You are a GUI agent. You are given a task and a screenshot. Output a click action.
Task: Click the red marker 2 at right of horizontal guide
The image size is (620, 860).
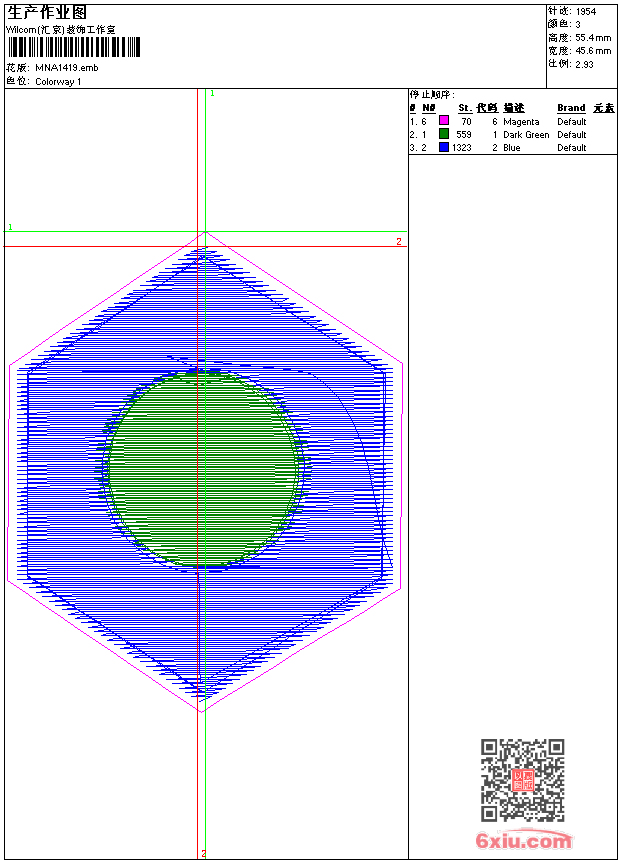398,242
